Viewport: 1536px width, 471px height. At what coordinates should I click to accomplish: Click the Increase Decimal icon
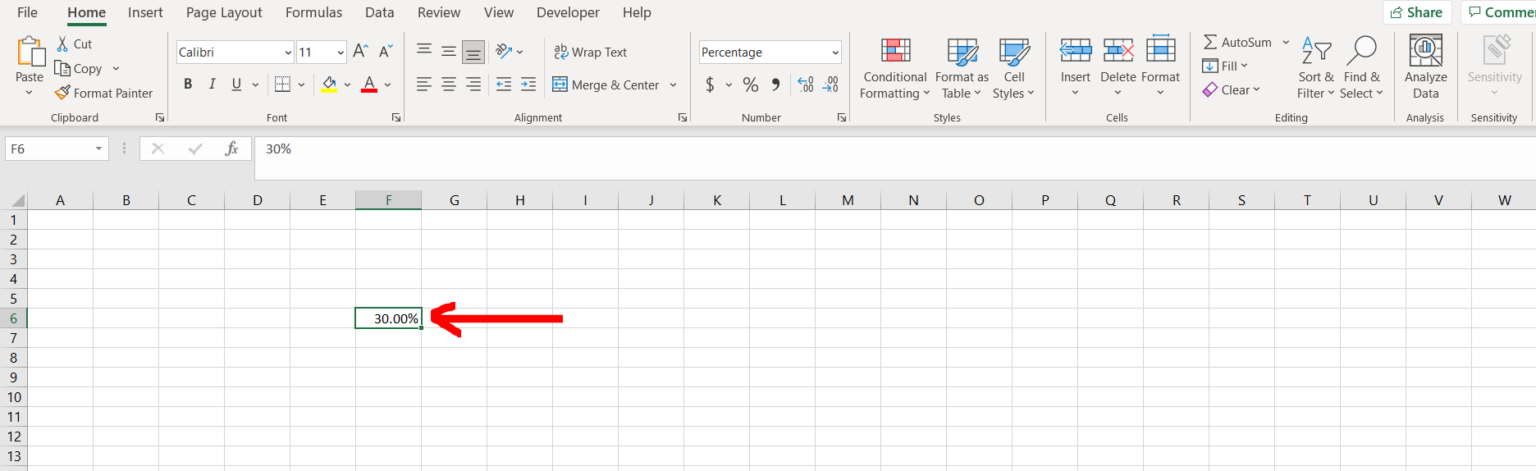point(804,85)
